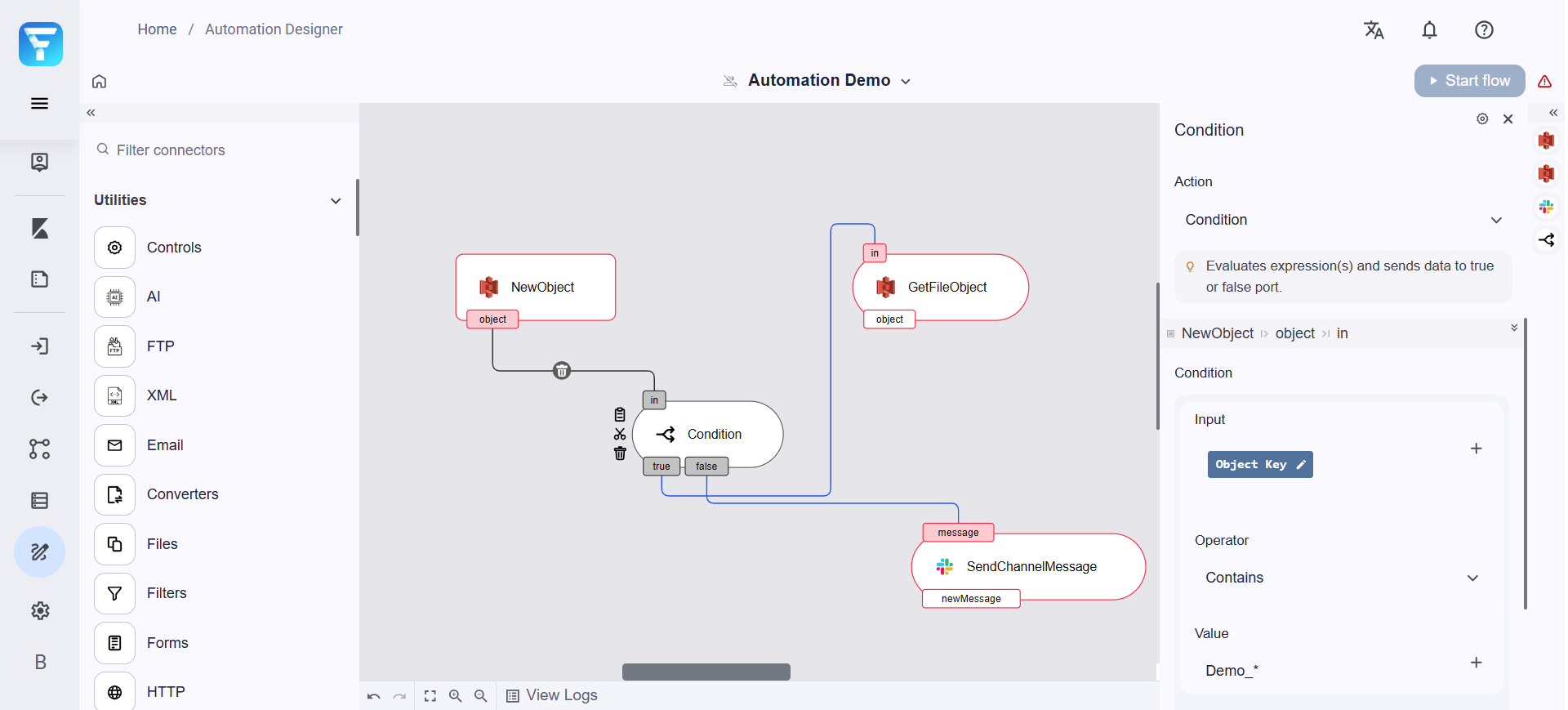
Task: Click the Filter connectors search field
Action: [x=220, y=150]
